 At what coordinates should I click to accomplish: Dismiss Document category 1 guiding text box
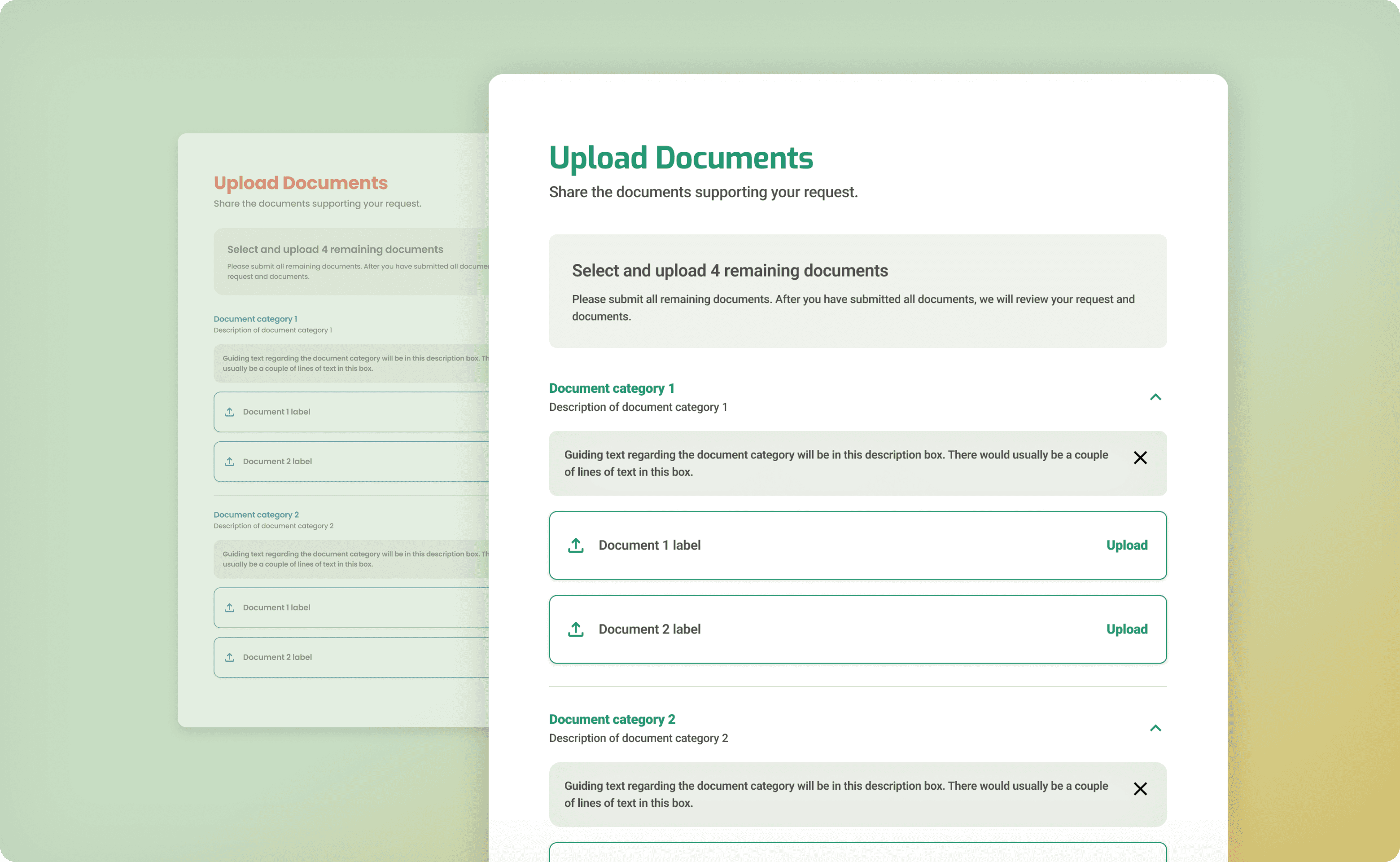[1140, 458]
